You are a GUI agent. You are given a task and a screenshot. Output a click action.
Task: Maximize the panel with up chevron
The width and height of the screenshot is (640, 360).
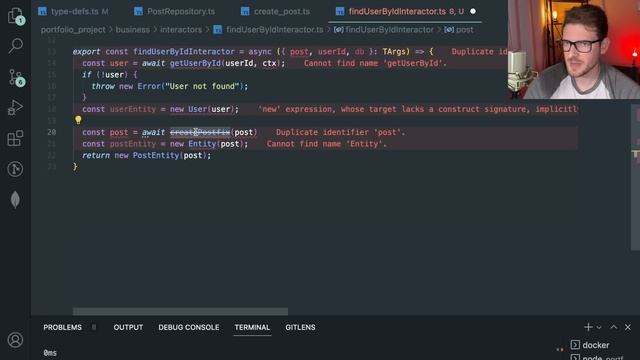[x=613, y=327]
